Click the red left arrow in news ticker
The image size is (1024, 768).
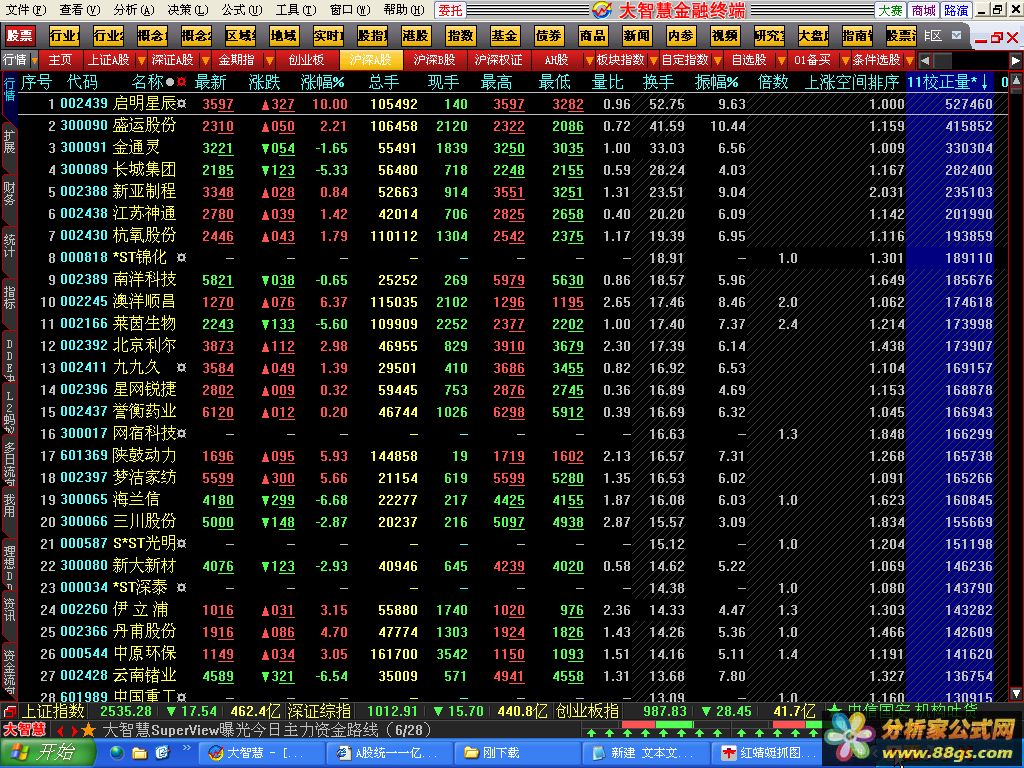pyautogui.click(x=60, y=731)
